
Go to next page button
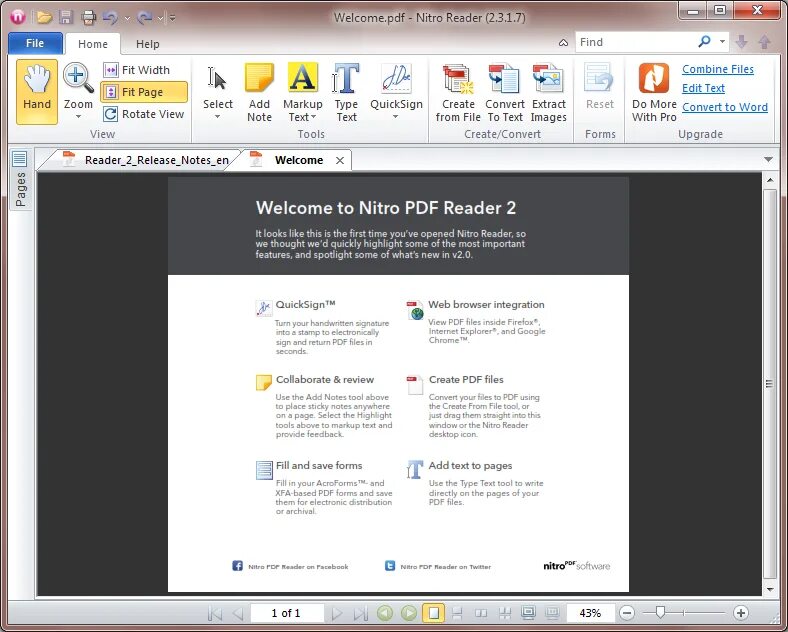click(x=336, y=613)
